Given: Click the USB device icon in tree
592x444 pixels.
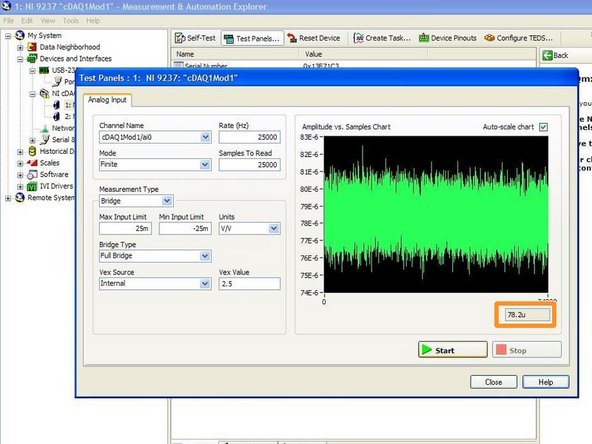Looking at the screenshot, I should 44,70.
